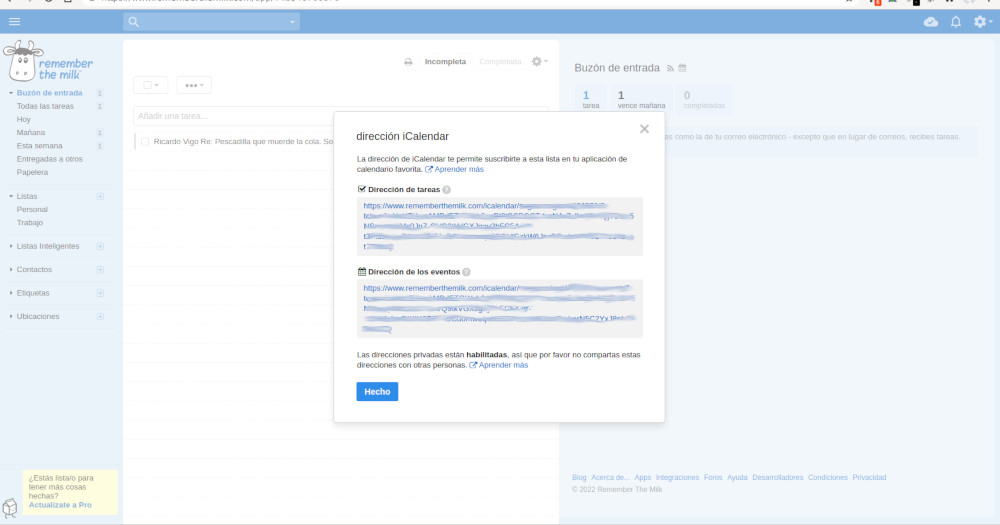Expand Listas Inteligentes section
1000x525 pixels.
click(11, 246)
